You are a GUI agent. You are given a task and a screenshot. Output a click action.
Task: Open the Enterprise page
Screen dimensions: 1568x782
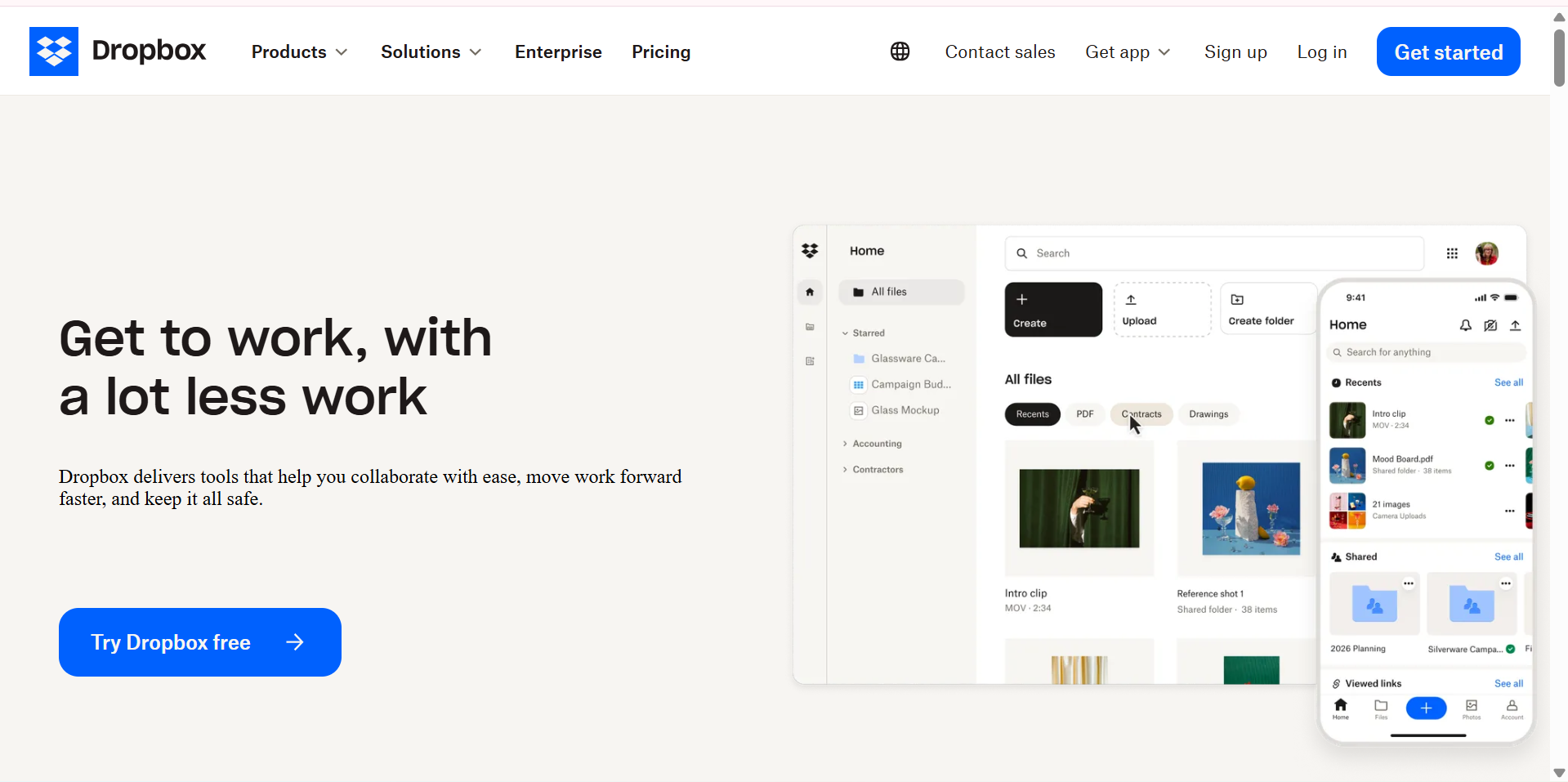(x=558, y=51)
